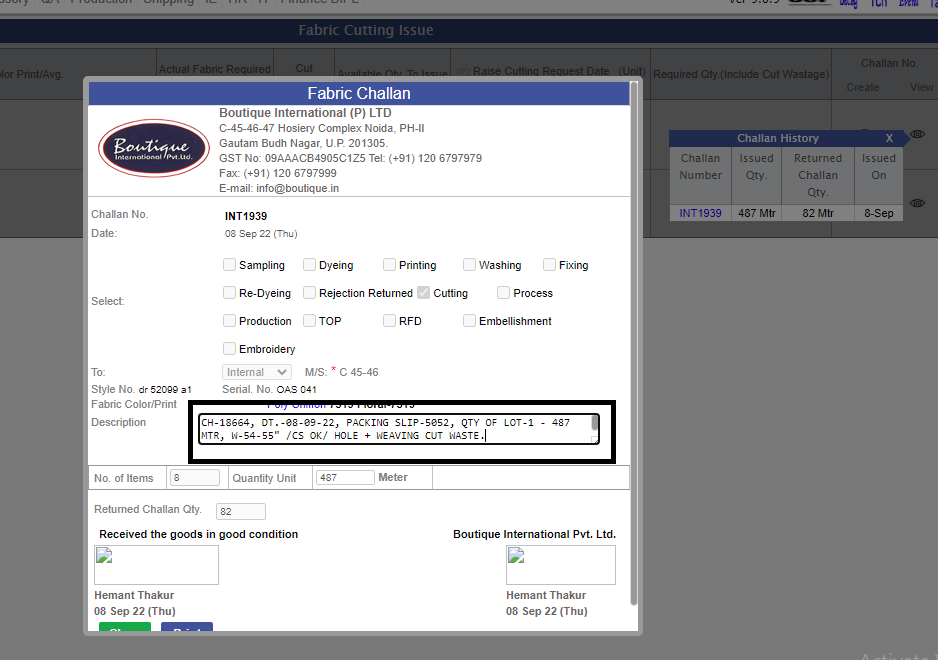
Task: Click the Fabric Challan title bar
Action: 359,93
